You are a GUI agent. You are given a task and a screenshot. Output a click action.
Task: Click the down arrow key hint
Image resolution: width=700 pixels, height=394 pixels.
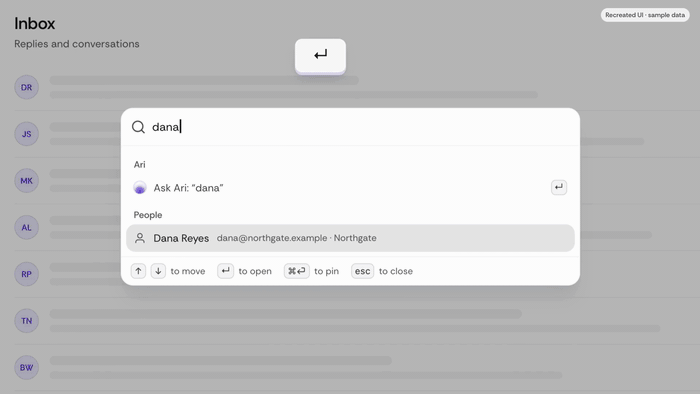click(158, 271)
